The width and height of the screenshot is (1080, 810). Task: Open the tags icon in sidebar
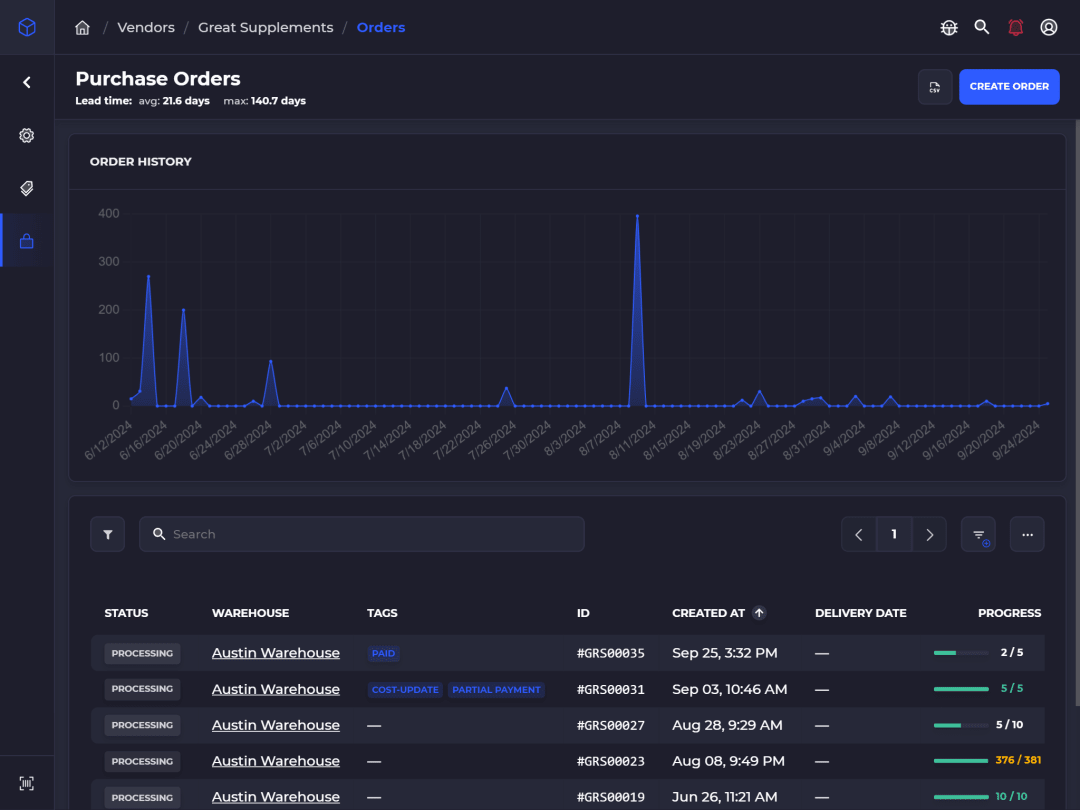pyautogui.click(x=27, y=188)
